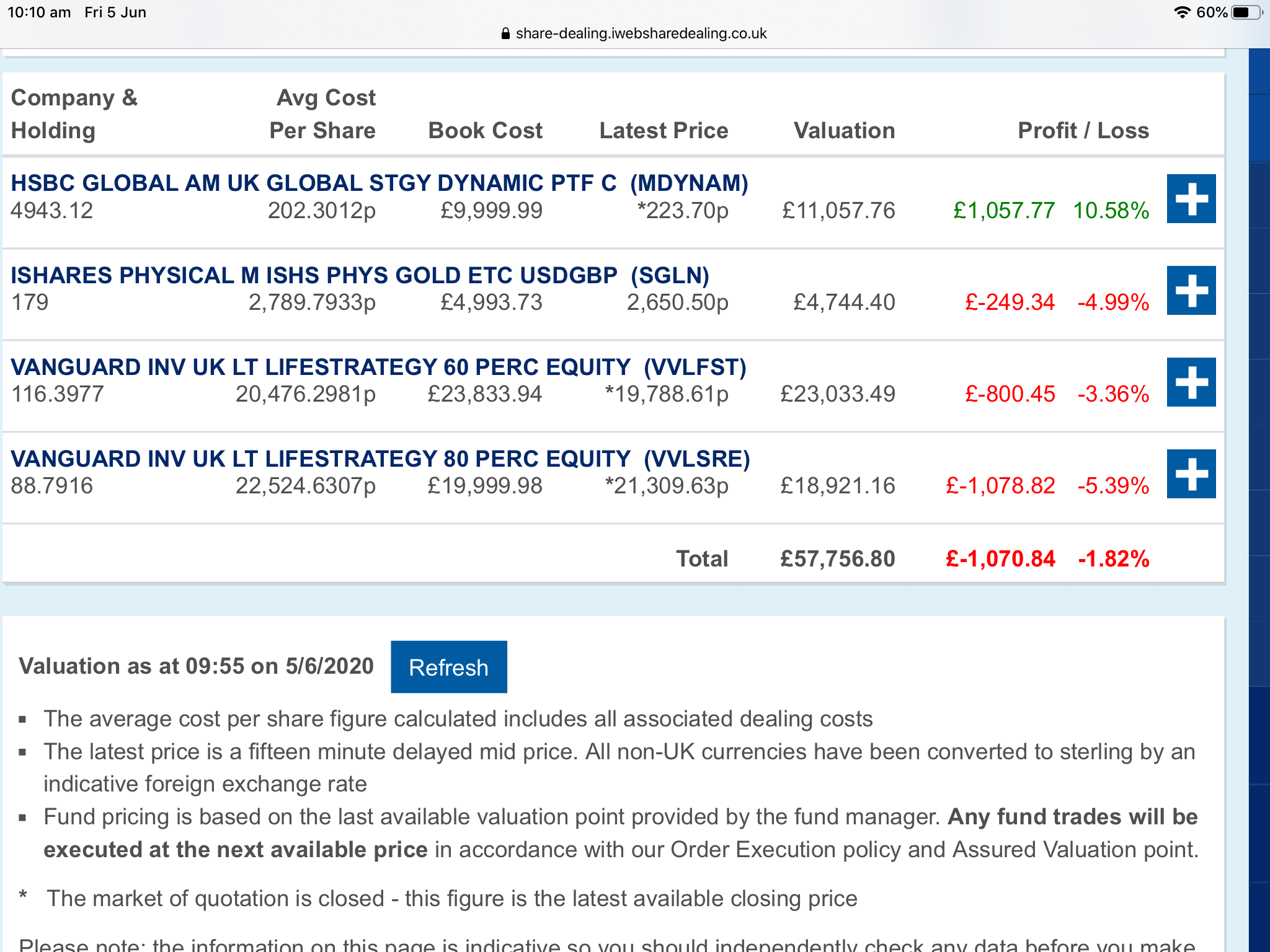This screenshot has width=1270, height=952.
Task: Select HSBC profit £1,057.77
Action: point(1004,211)
